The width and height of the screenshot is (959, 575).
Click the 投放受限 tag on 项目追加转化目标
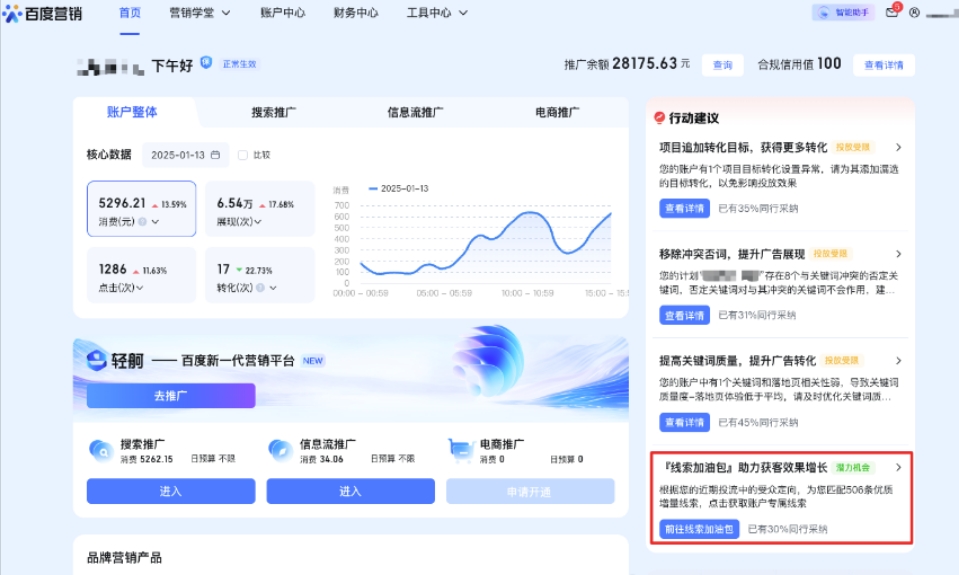click(x=853, y=147)
